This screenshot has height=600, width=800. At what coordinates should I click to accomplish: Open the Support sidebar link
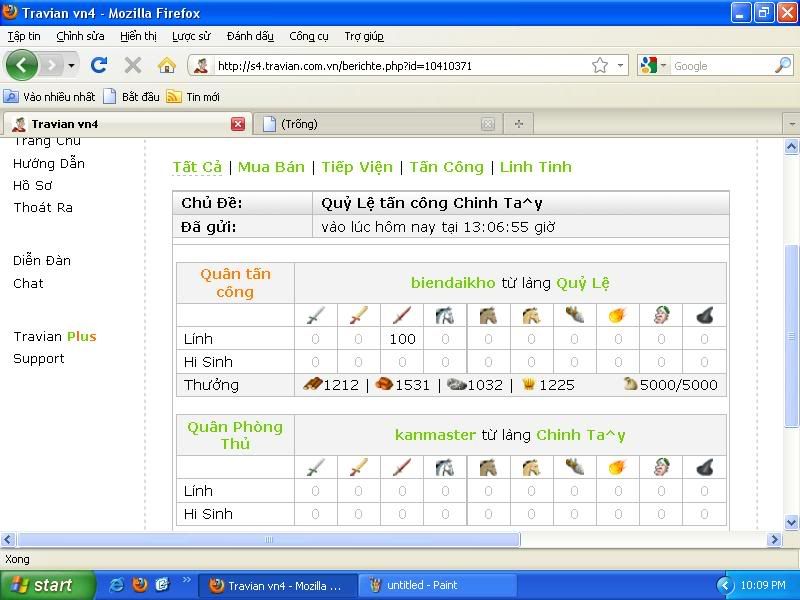pos(39,359)
